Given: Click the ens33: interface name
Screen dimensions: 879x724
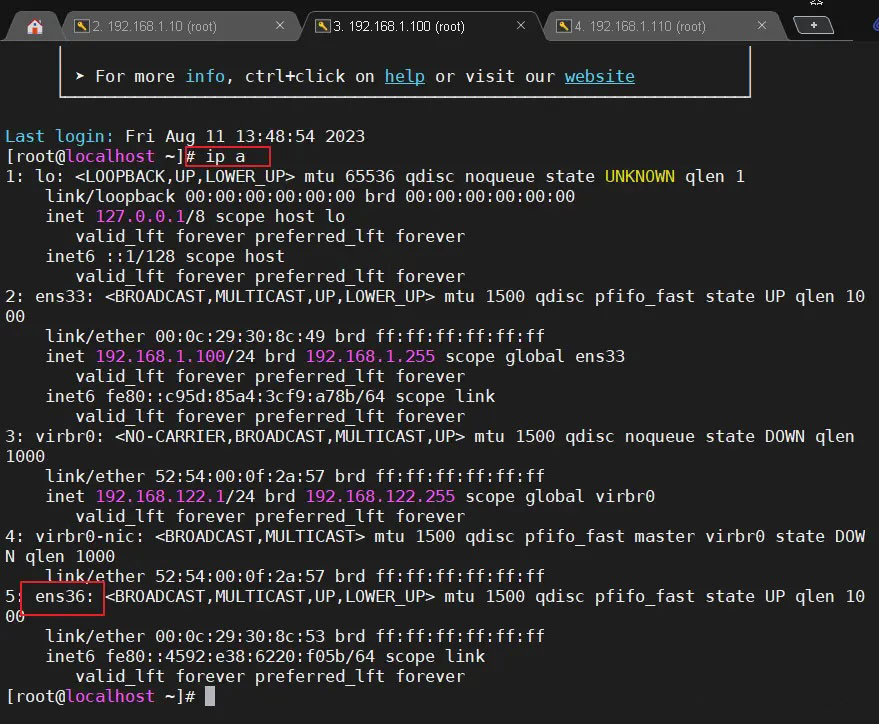Looking at the screenshot, I should 64,296.
